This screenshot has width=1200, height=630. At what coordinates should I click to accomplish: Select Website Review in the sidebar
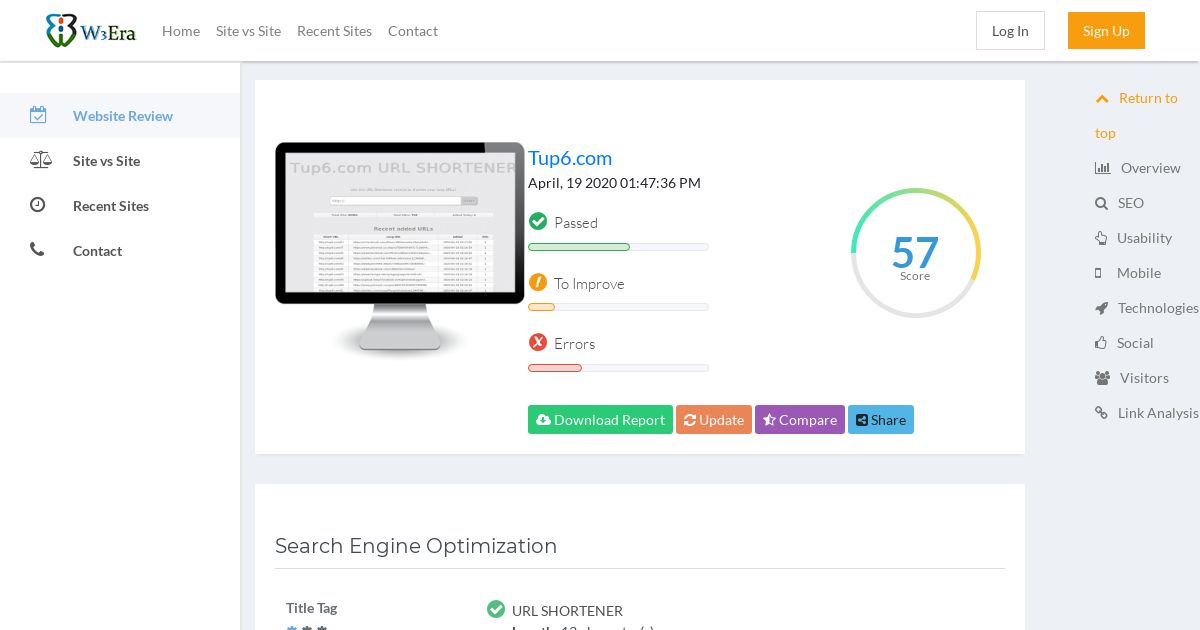(123, 116)
